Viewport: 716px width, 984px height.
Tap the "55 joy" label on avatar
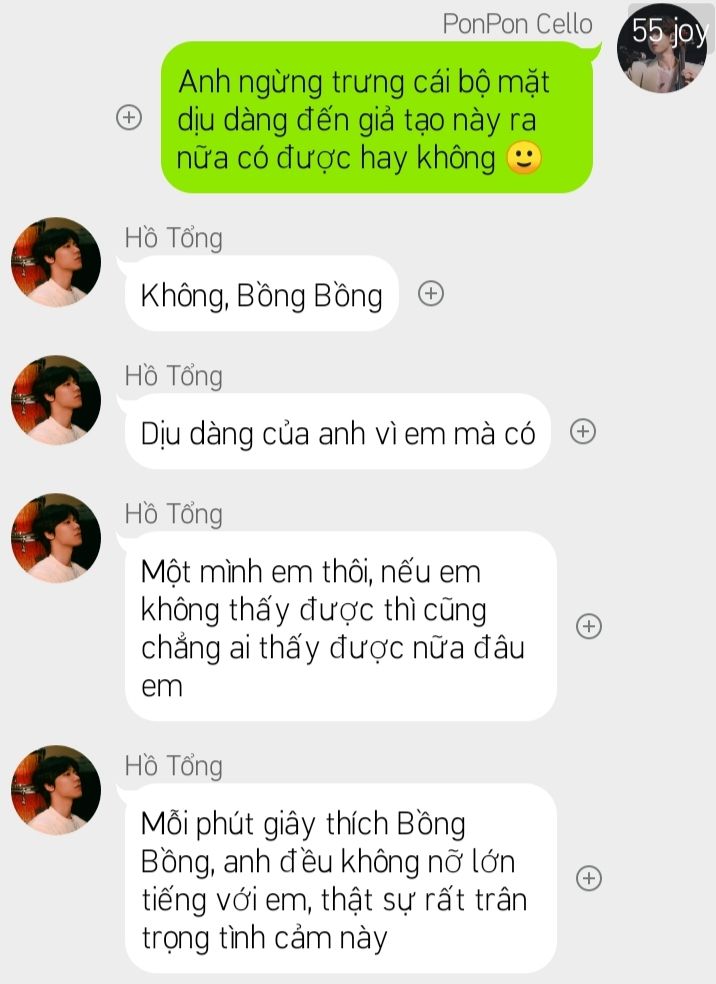tap(670, 30)
